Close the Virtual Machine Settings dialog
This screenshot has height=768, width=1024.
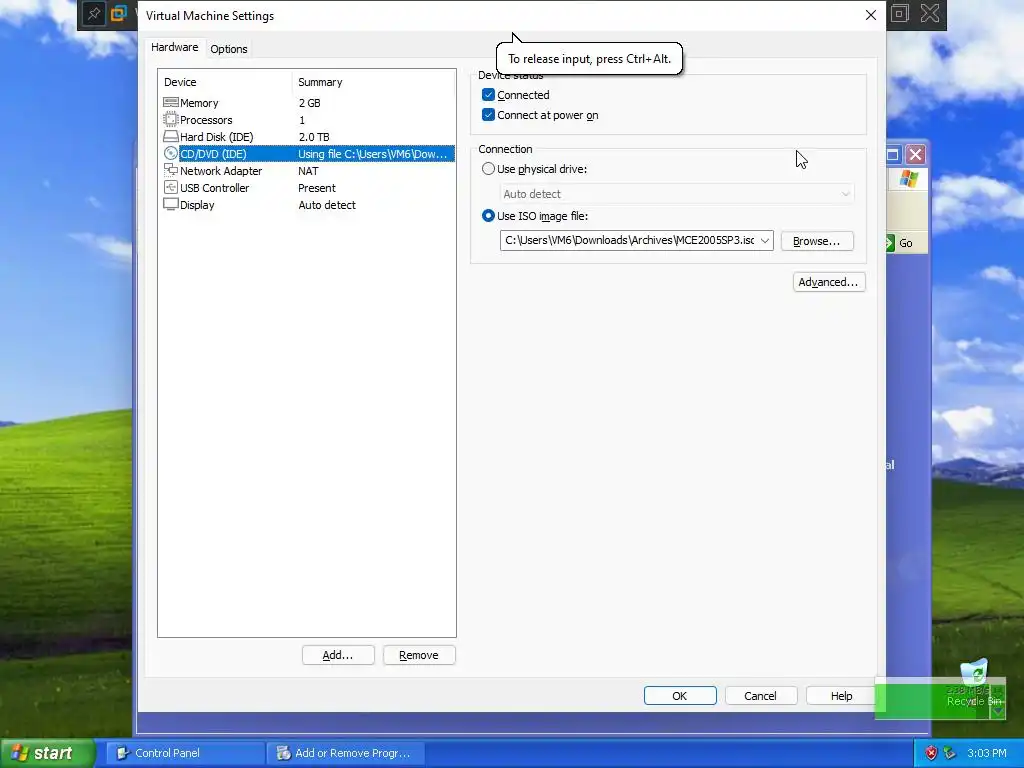pyautogui.click(x=871, y=15)
